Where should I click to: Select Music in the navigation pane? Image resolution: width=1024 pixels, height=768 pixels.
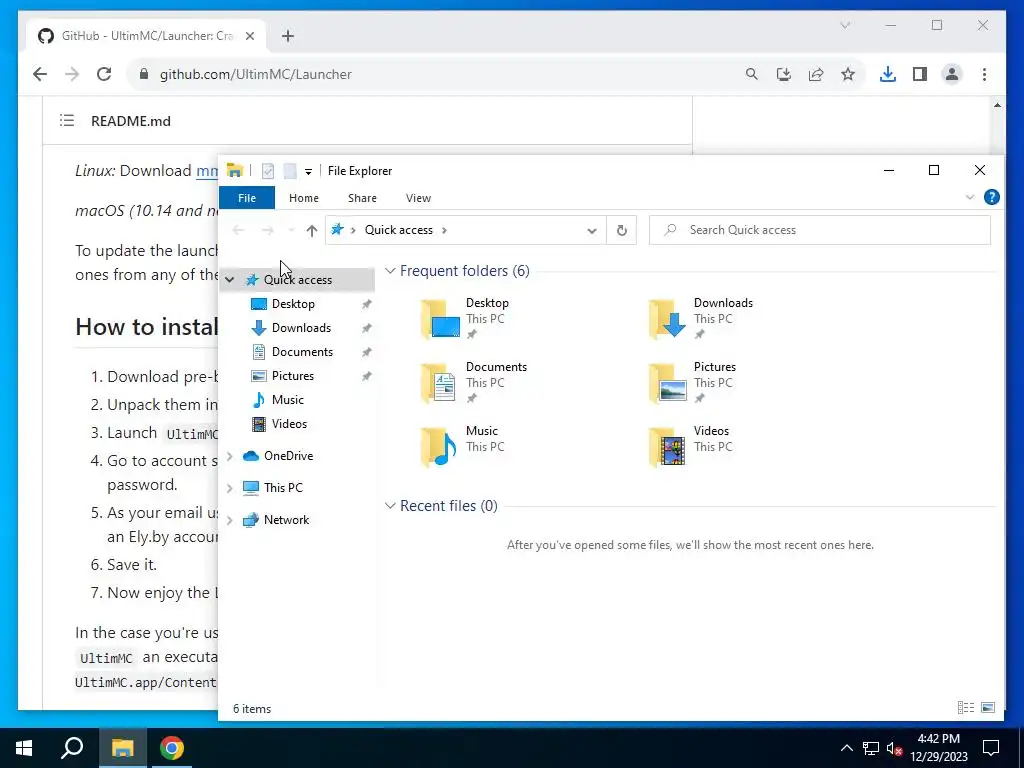[x=287, y=400]
